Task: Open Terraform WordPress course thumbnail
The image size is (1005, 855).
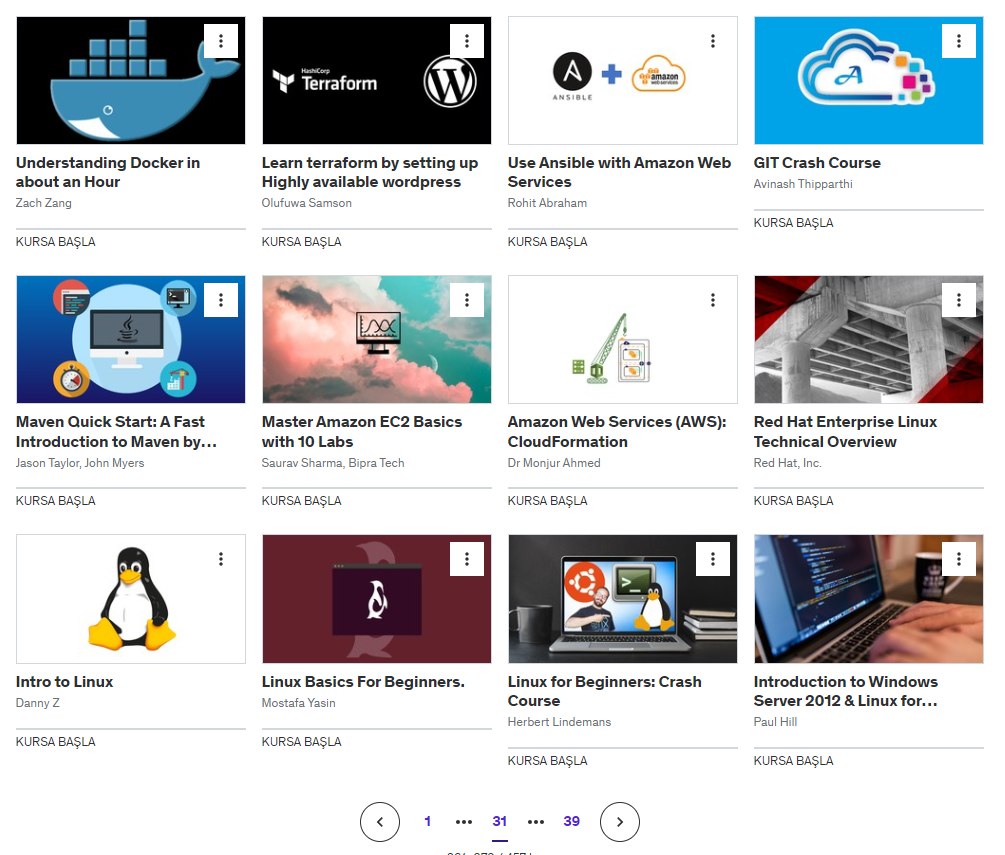Action: 377,81
